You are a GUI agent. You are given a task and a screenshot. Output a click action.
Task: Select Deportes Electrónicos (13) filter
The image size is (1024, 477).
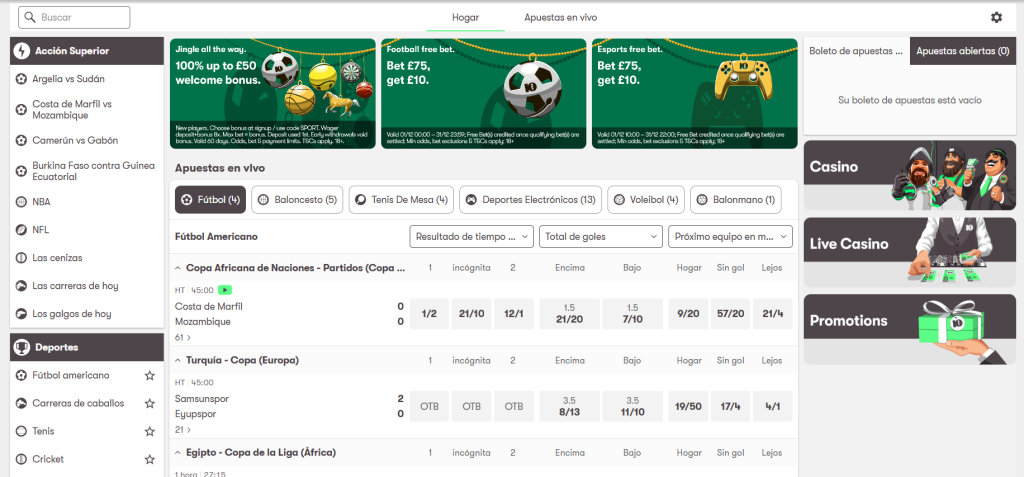pyautogui.click(x=530, y=200)
